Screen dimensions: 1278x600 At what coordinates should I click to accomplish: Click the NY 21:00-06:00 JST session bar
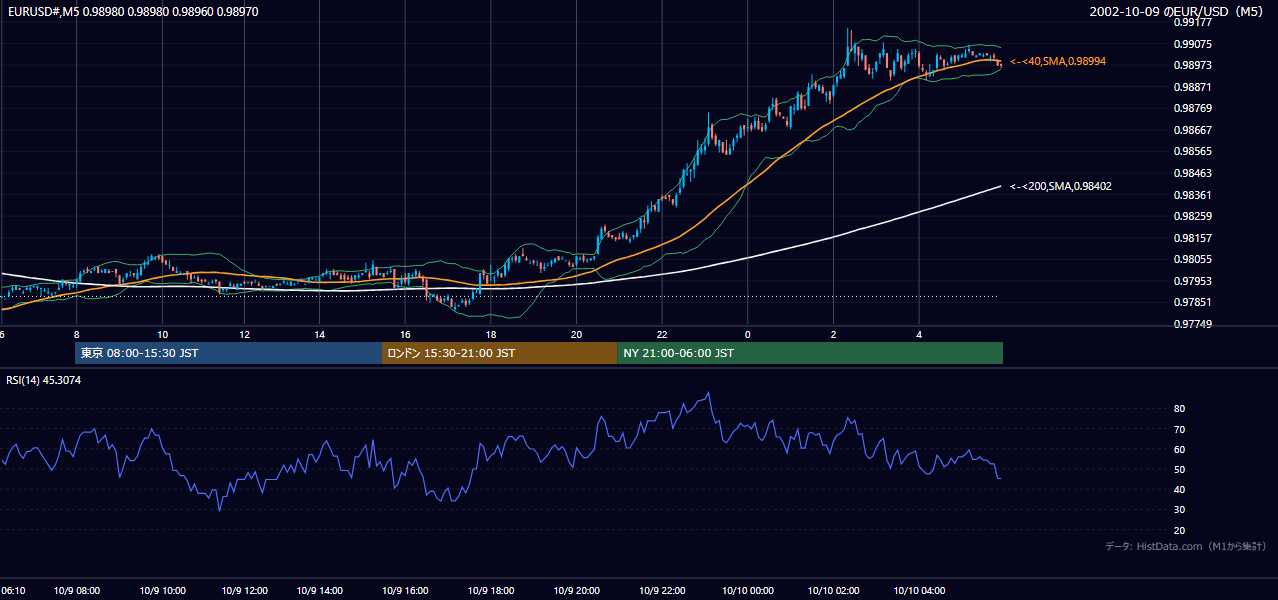(x=810, y=353)
